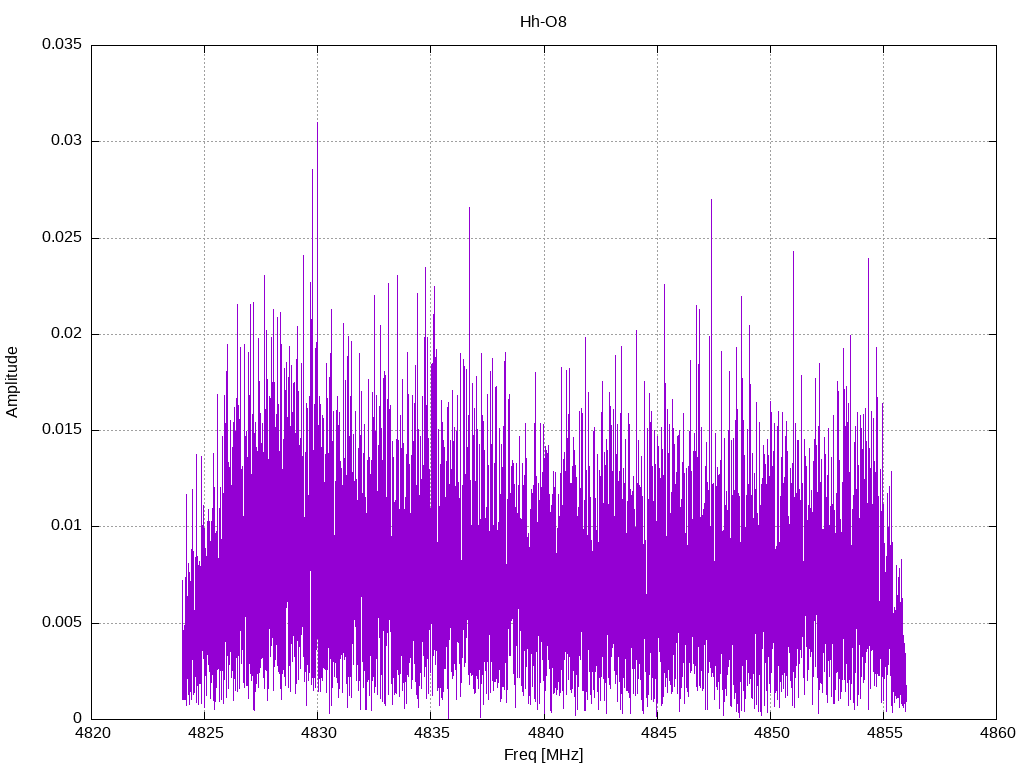Click the y-axis tick label 0.035
Viewport: 1024px width, 768px height.
click(x=62, y=44)
